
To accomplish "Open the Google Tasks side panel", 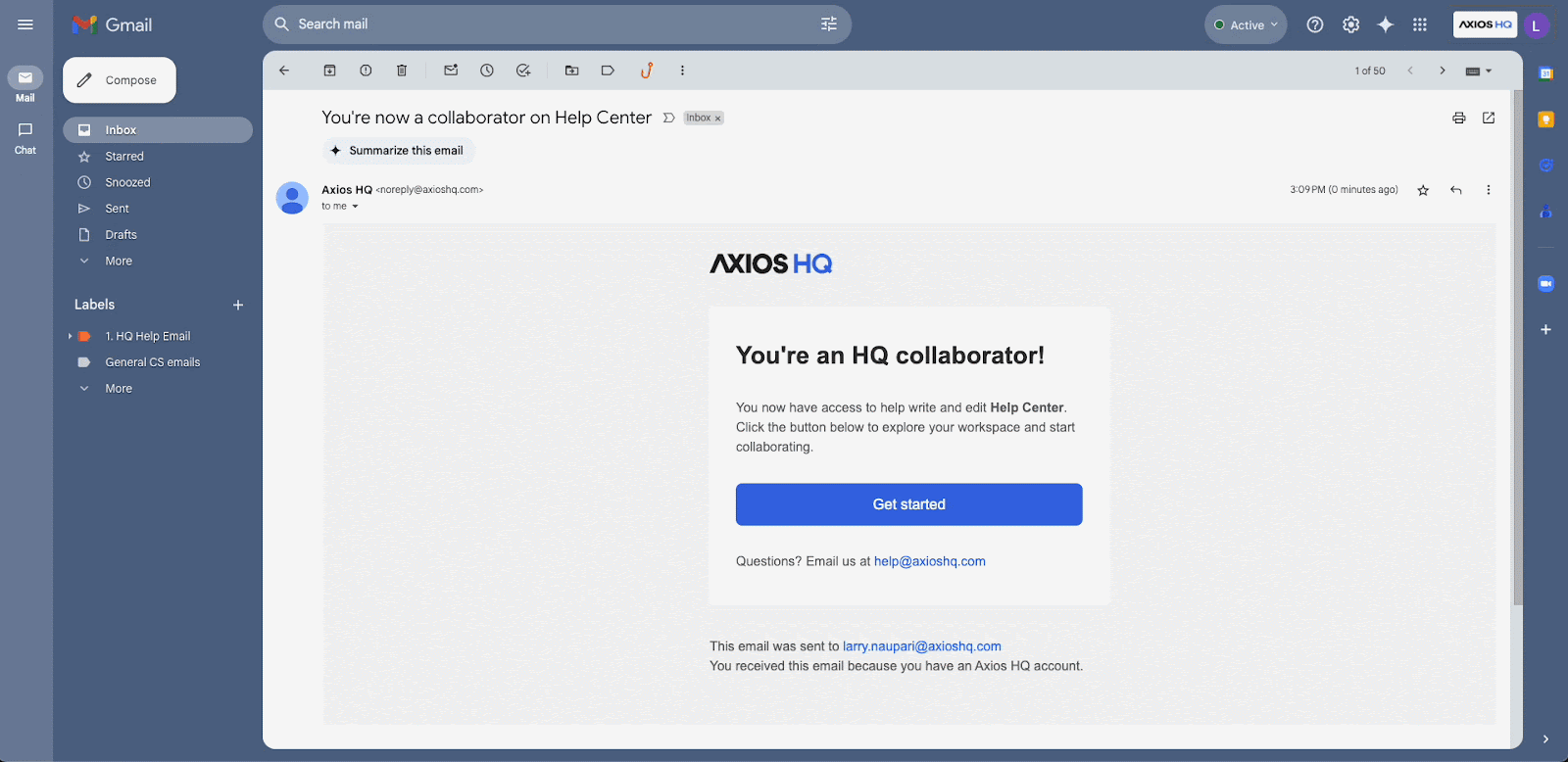I will [1545, 166].
